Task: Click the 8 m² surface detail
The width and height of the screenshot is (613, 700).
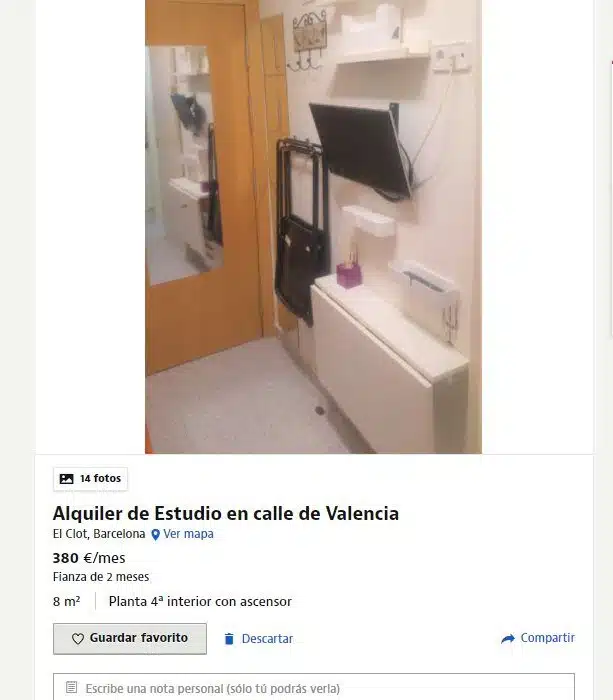Action: (67, 601)
